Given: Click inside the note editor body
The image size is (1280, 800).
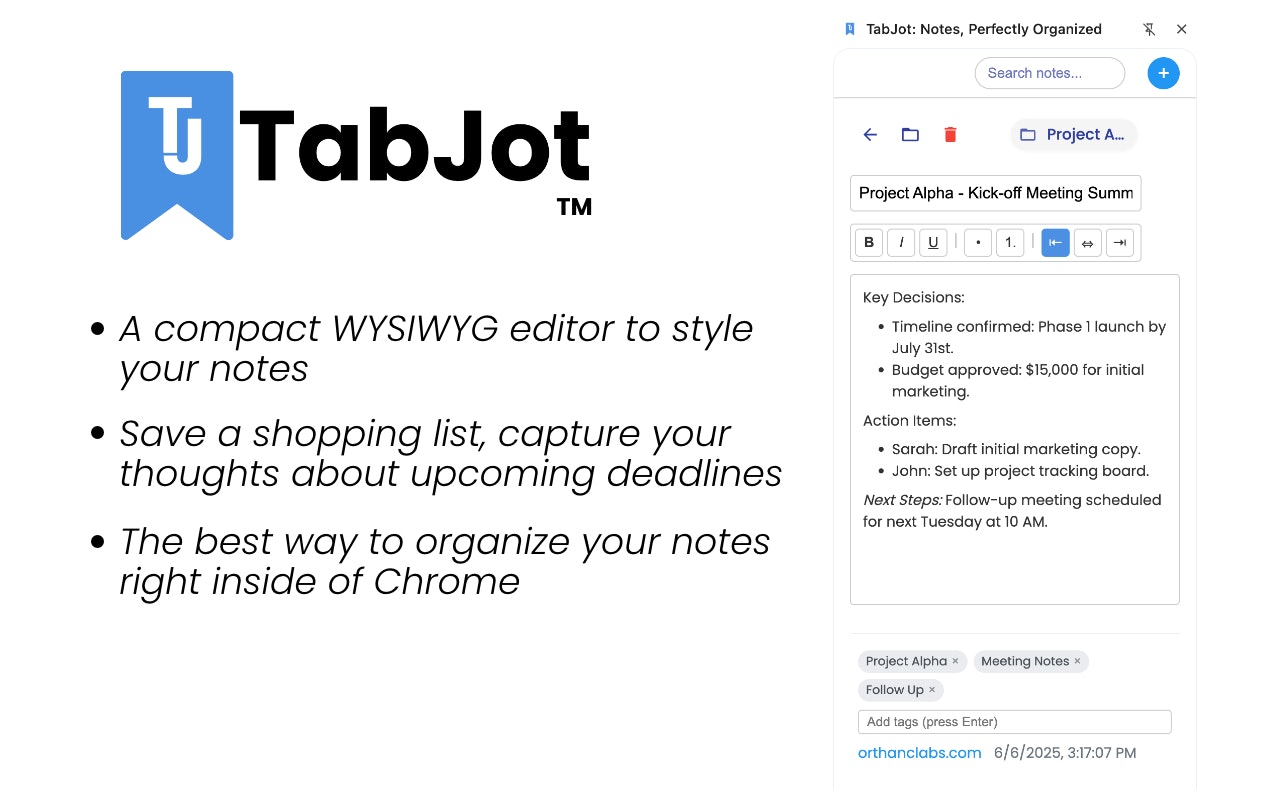Looking at the screenshot, I should coord(1015,439).
